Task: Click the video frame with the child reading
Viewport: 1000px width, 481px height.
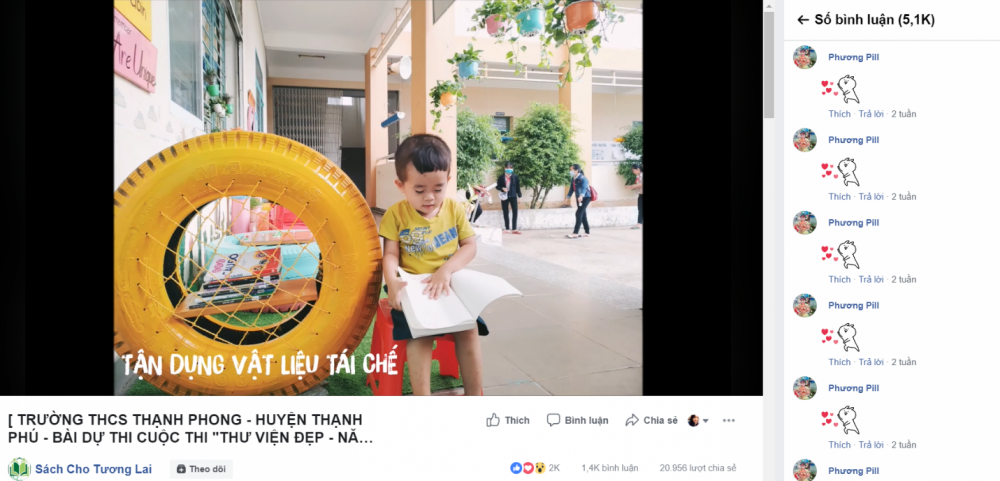Action: [x=378, y=198]
